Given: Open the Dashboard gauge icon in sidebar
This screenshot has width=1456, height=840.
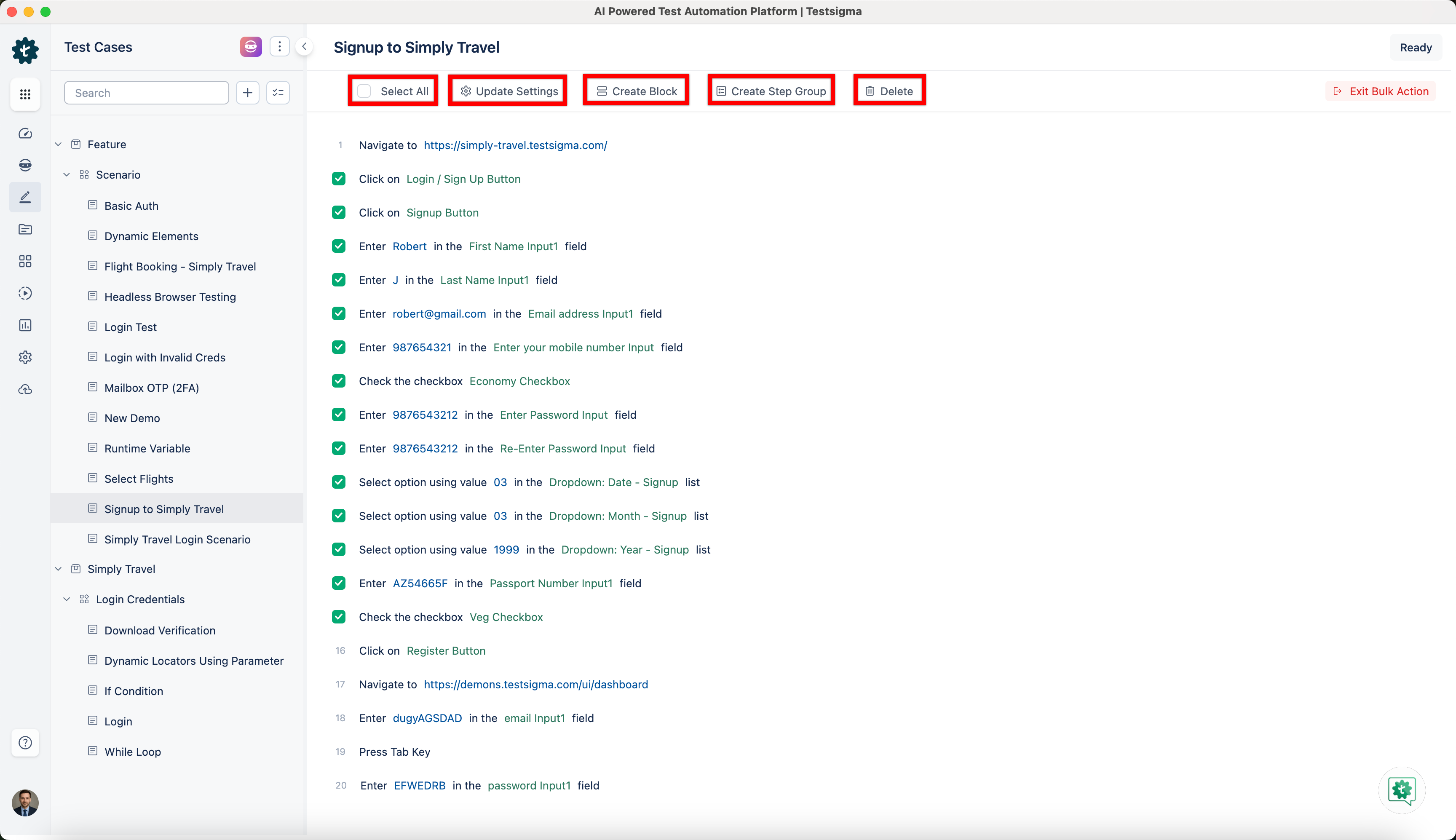Looking at the screenshot, I should pos(25,133).
